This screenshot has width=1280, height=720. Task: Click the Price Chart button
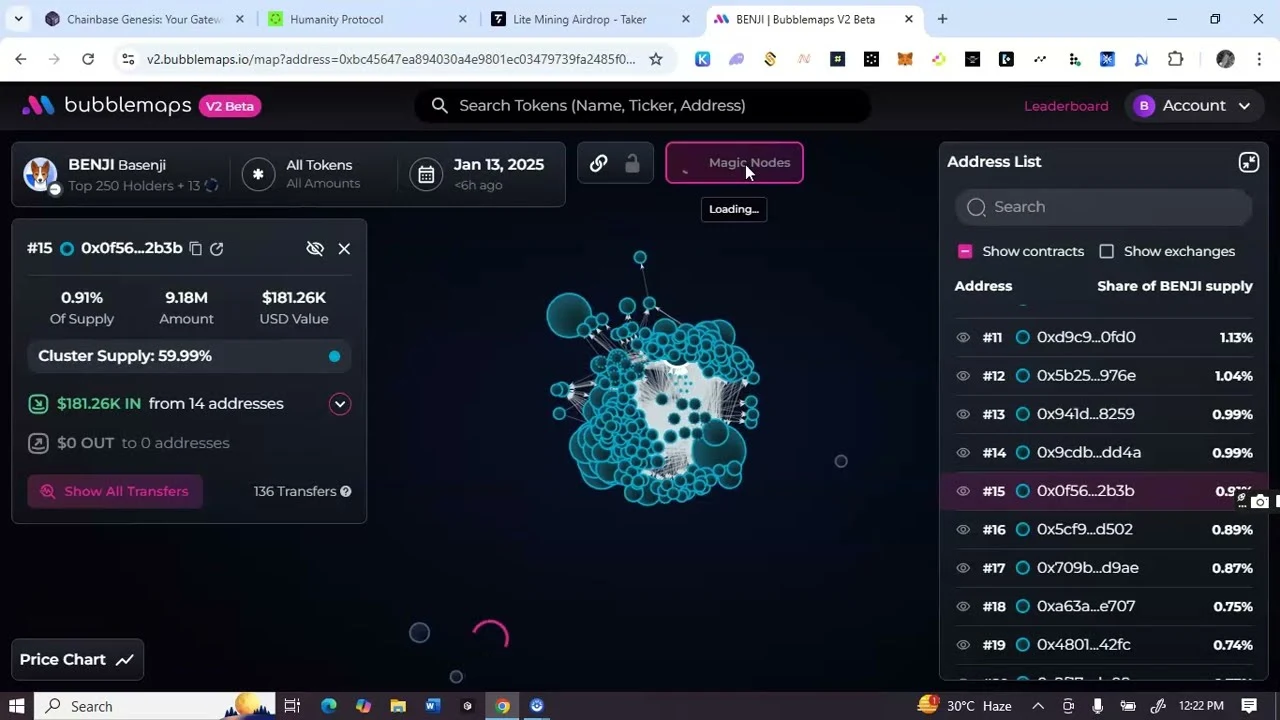coord(77,659)
